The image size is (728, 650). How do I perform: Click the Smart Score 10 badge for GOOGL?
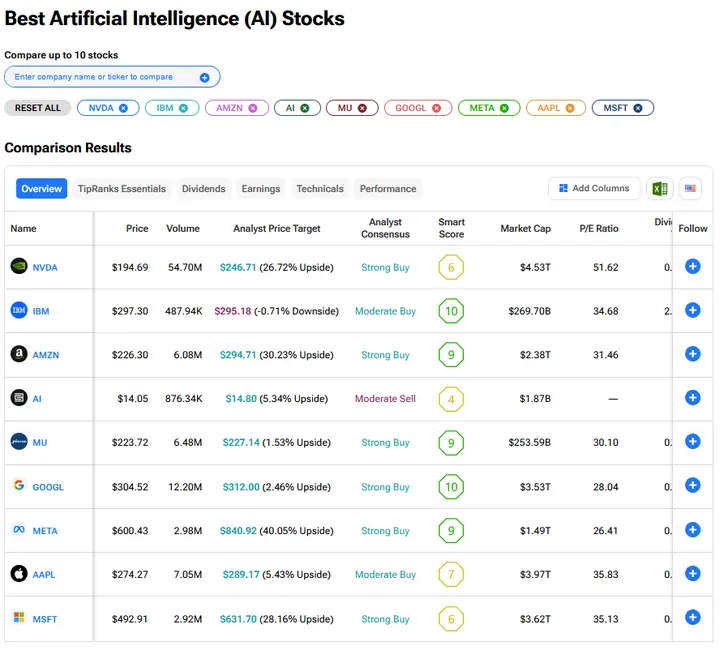[451, 487]
